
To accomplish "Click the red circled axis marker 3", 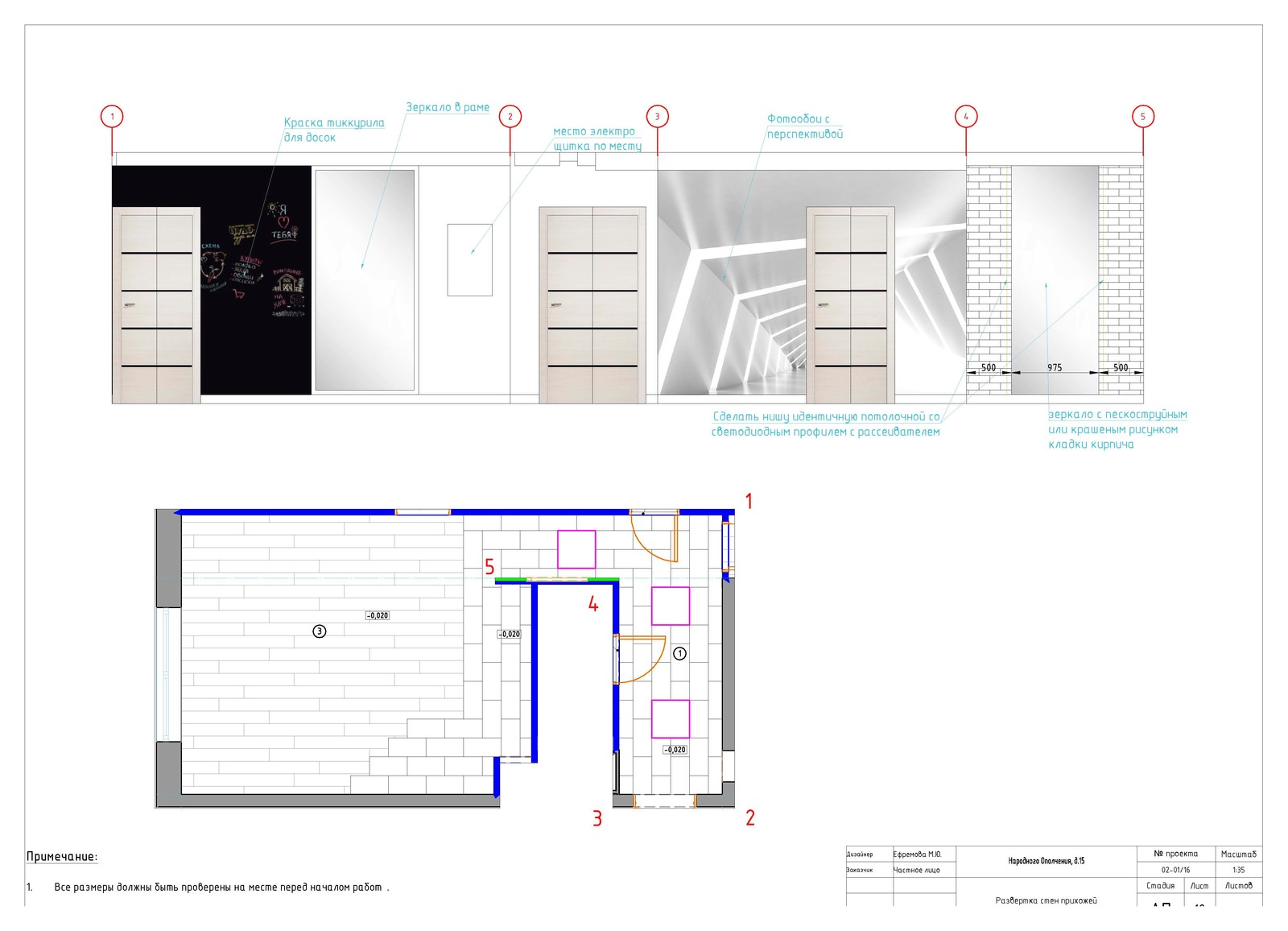I will click(657, 117).
